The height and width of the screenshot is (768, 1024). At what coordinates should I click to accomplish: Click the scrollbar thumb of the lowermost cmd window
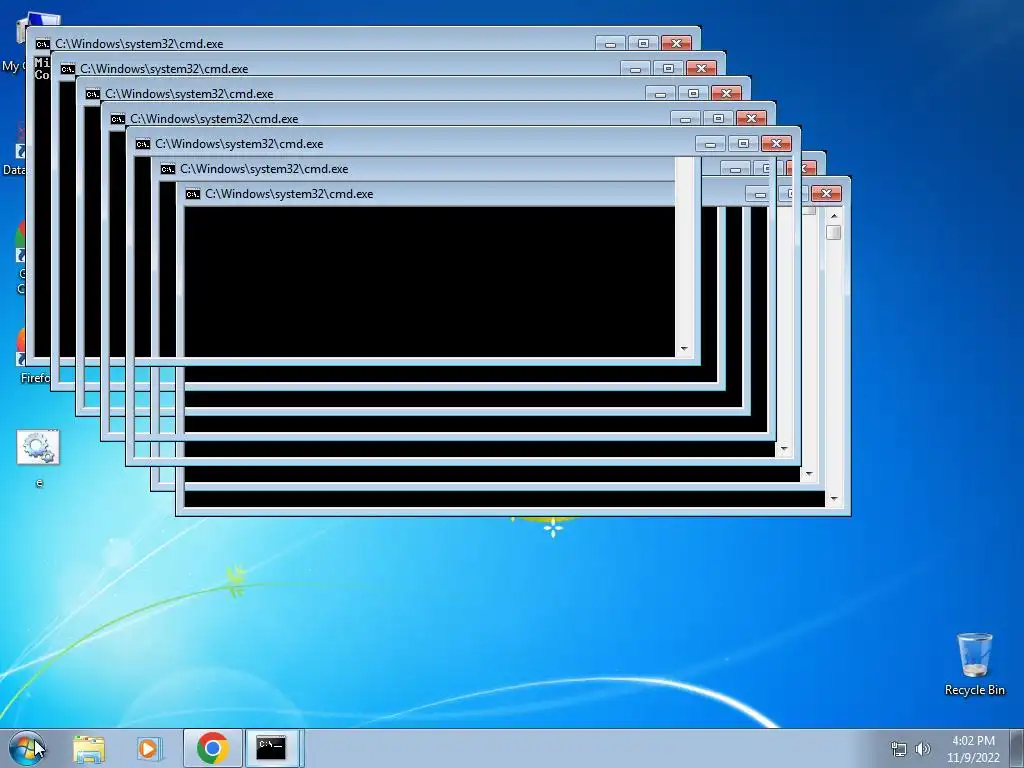(x=833, y=232)
